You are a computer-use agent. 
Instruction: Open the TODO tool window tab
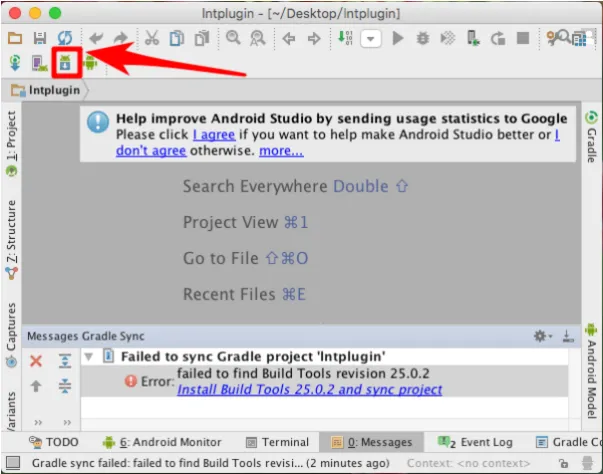[53, 442]
